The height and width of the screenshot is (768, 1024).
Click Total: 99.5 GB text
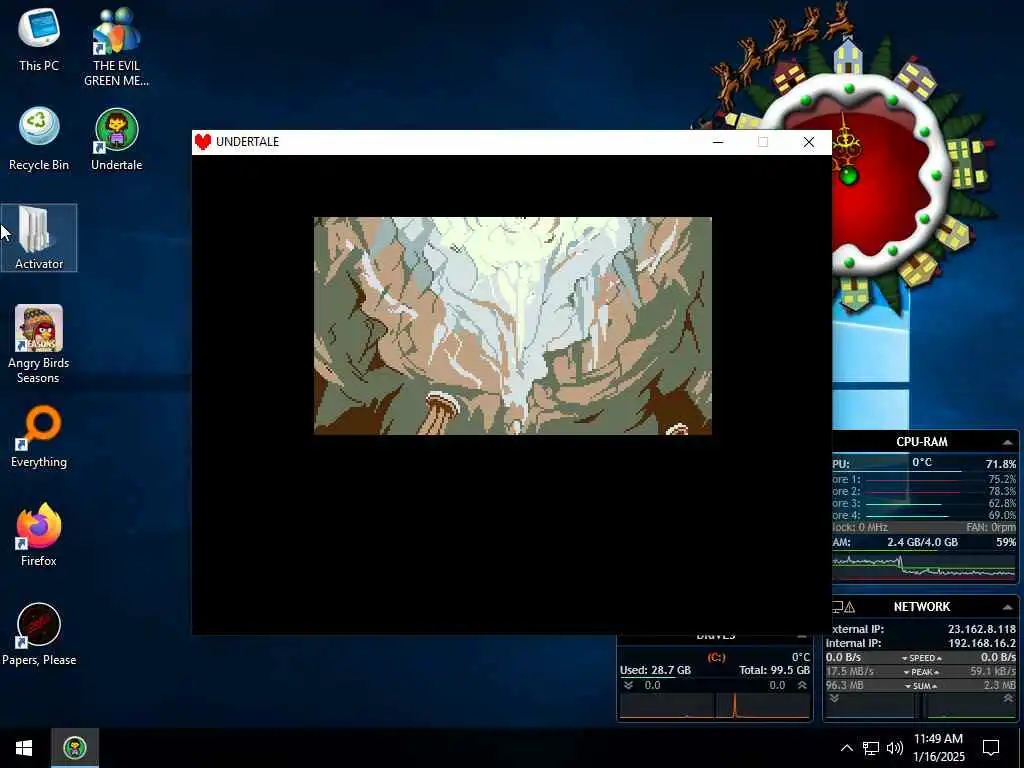pos(775,670)
